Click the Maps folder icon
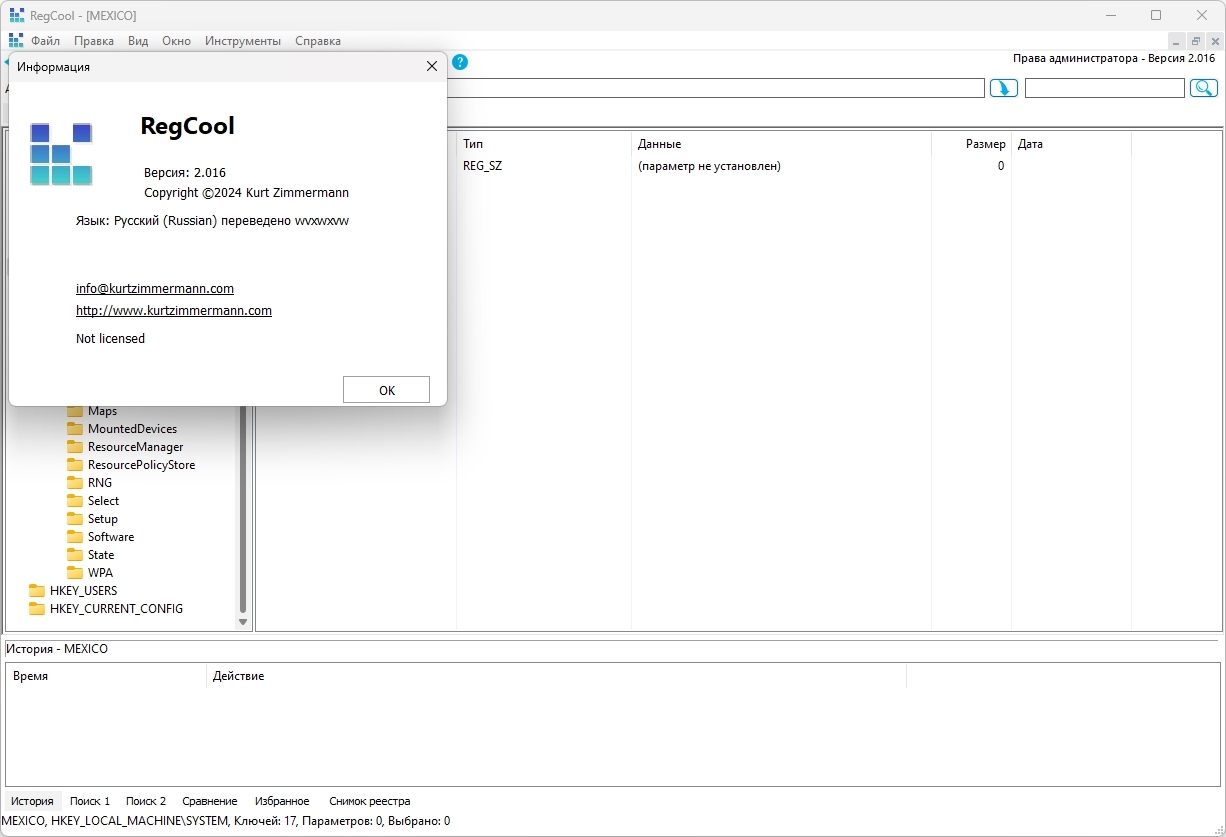Viewport: 1226px width, 837px height. click(75, 411)
